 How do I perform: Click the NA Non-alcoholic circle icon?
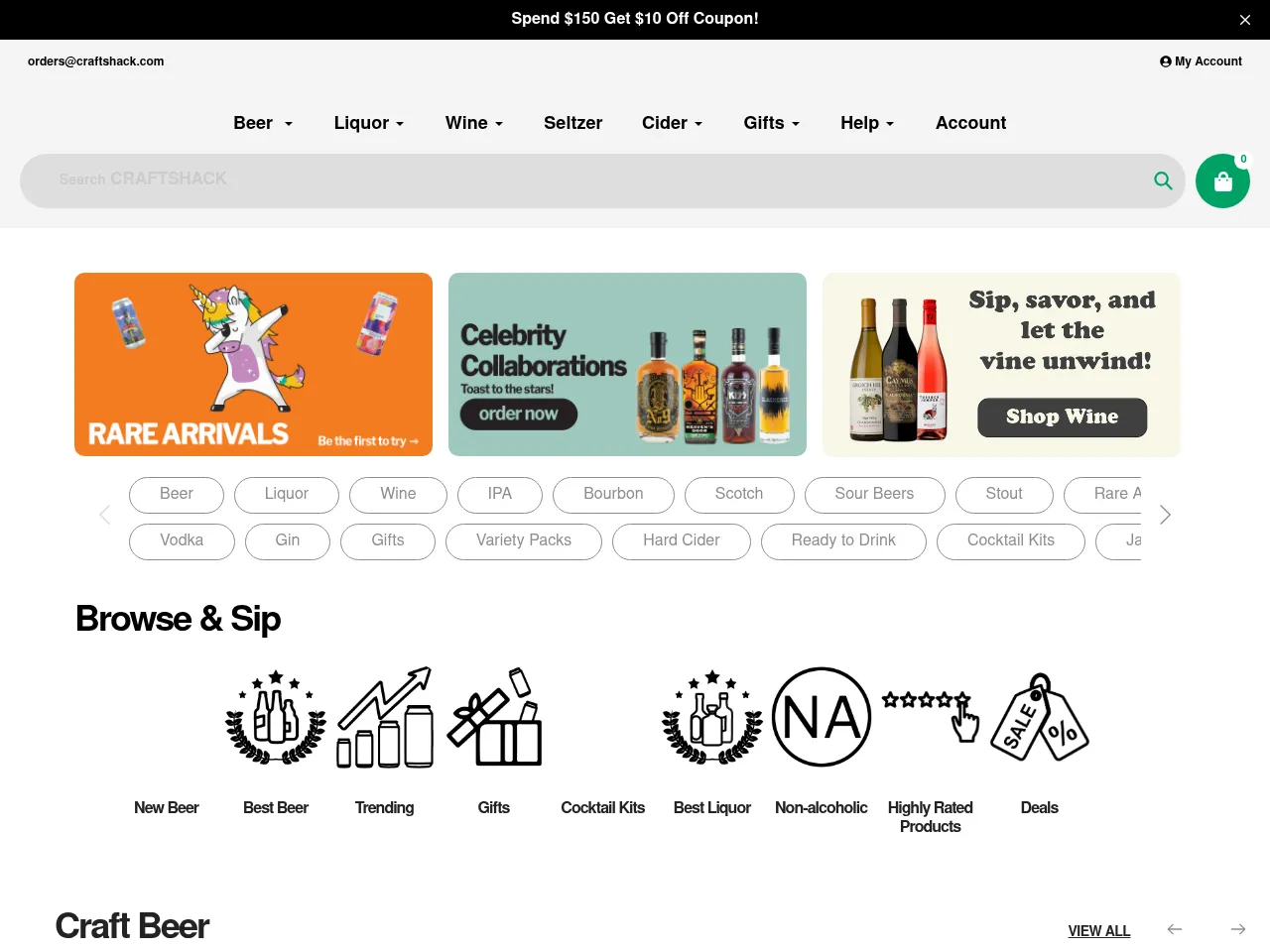[x=822, y=717]
